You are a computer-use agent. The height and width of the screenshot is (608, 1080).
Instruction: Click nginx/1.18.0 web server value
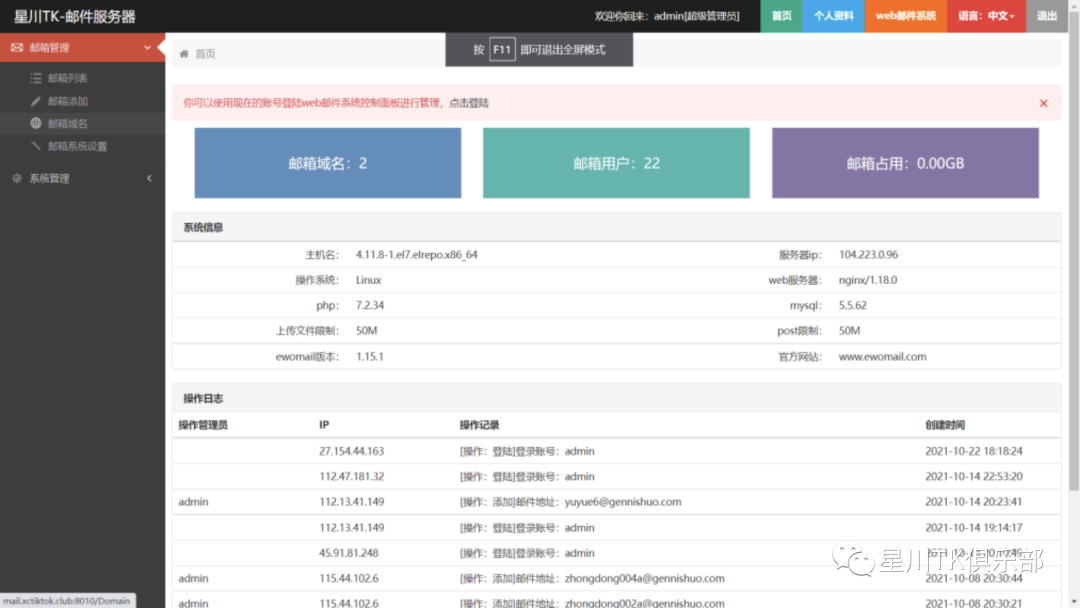[868, 280]
